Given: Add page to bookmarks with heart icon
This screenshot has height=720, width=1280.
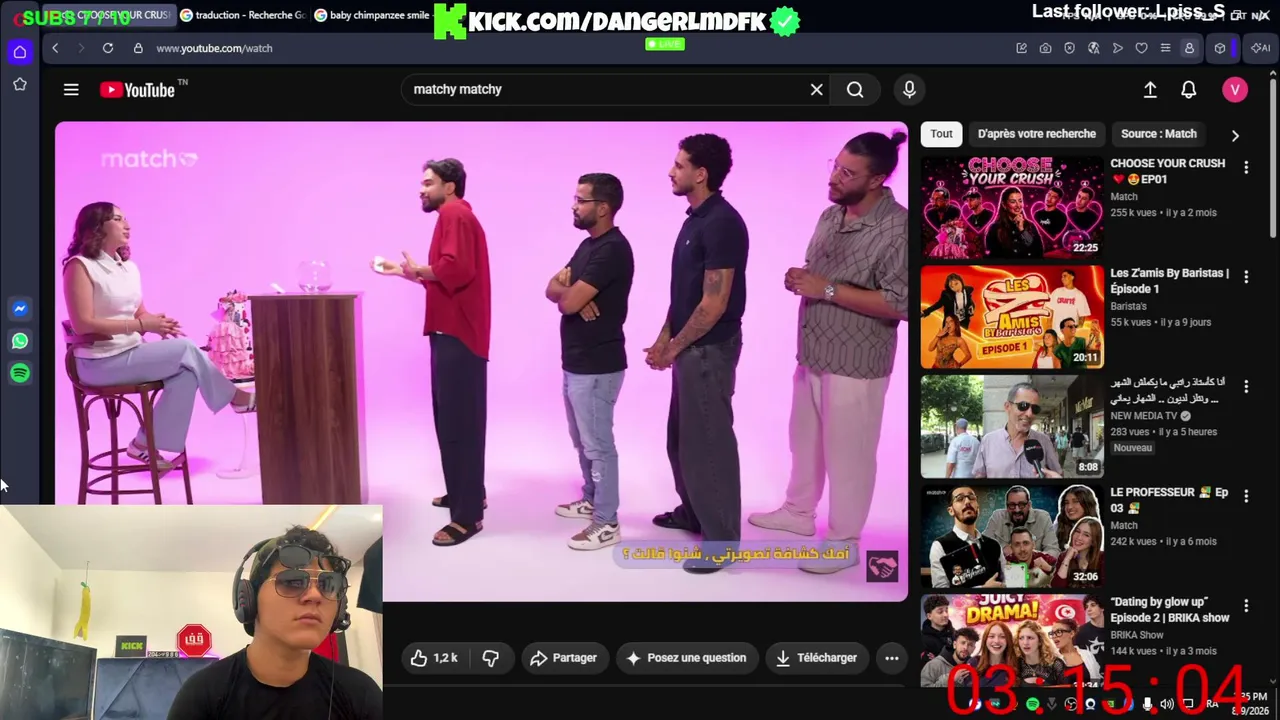Looking at the screenshot, I should tap(1141, 48).
